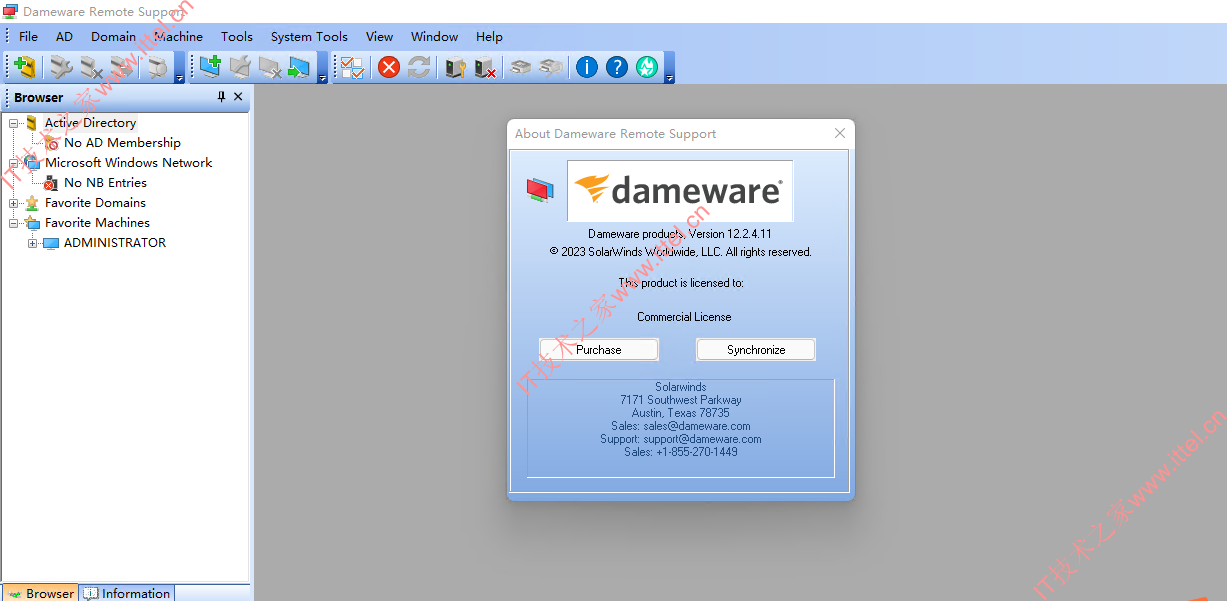This screenshot has width=1227, height=601.
Task: Click the grey monitor icon with X
Action: click(x=269, y=67)
